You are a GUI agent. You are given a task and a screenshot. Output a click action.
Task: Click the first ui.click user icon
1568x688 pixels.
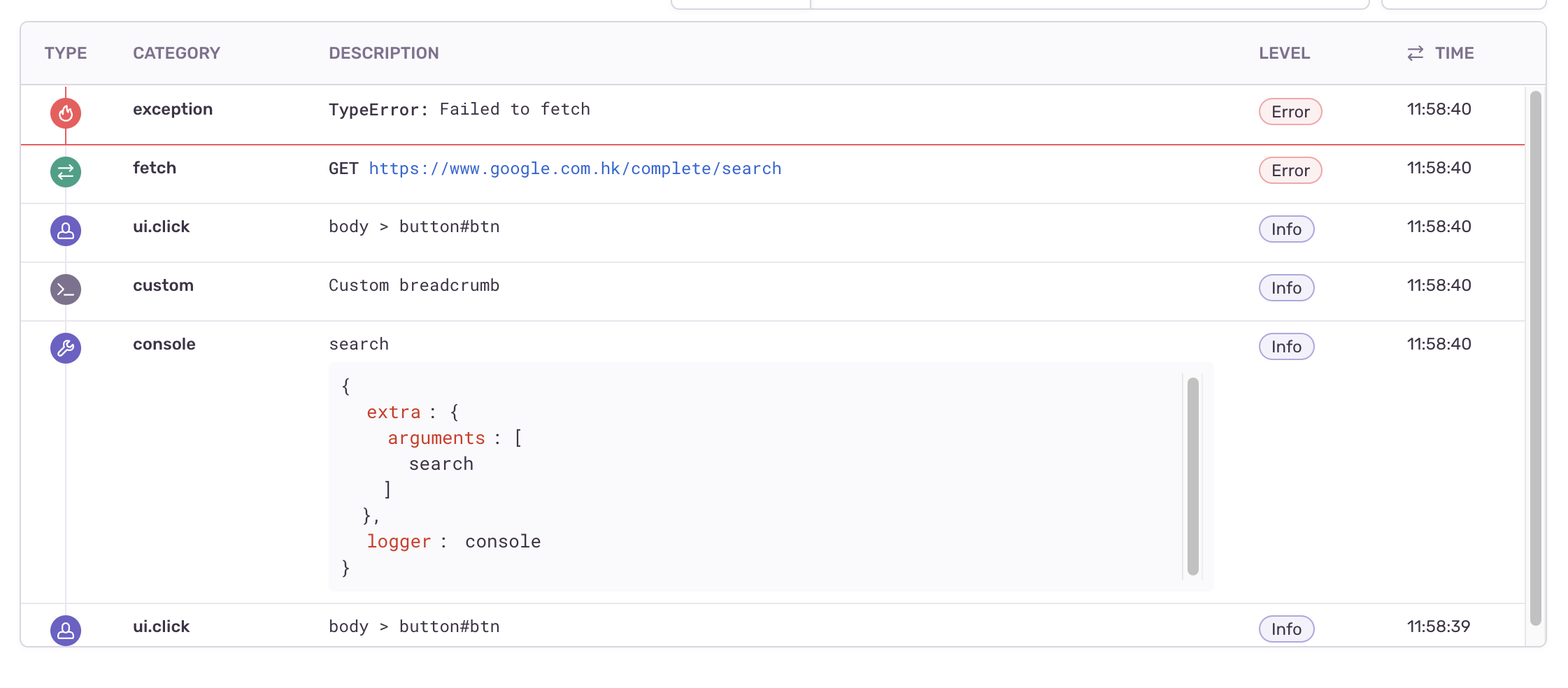click(66, 231)
